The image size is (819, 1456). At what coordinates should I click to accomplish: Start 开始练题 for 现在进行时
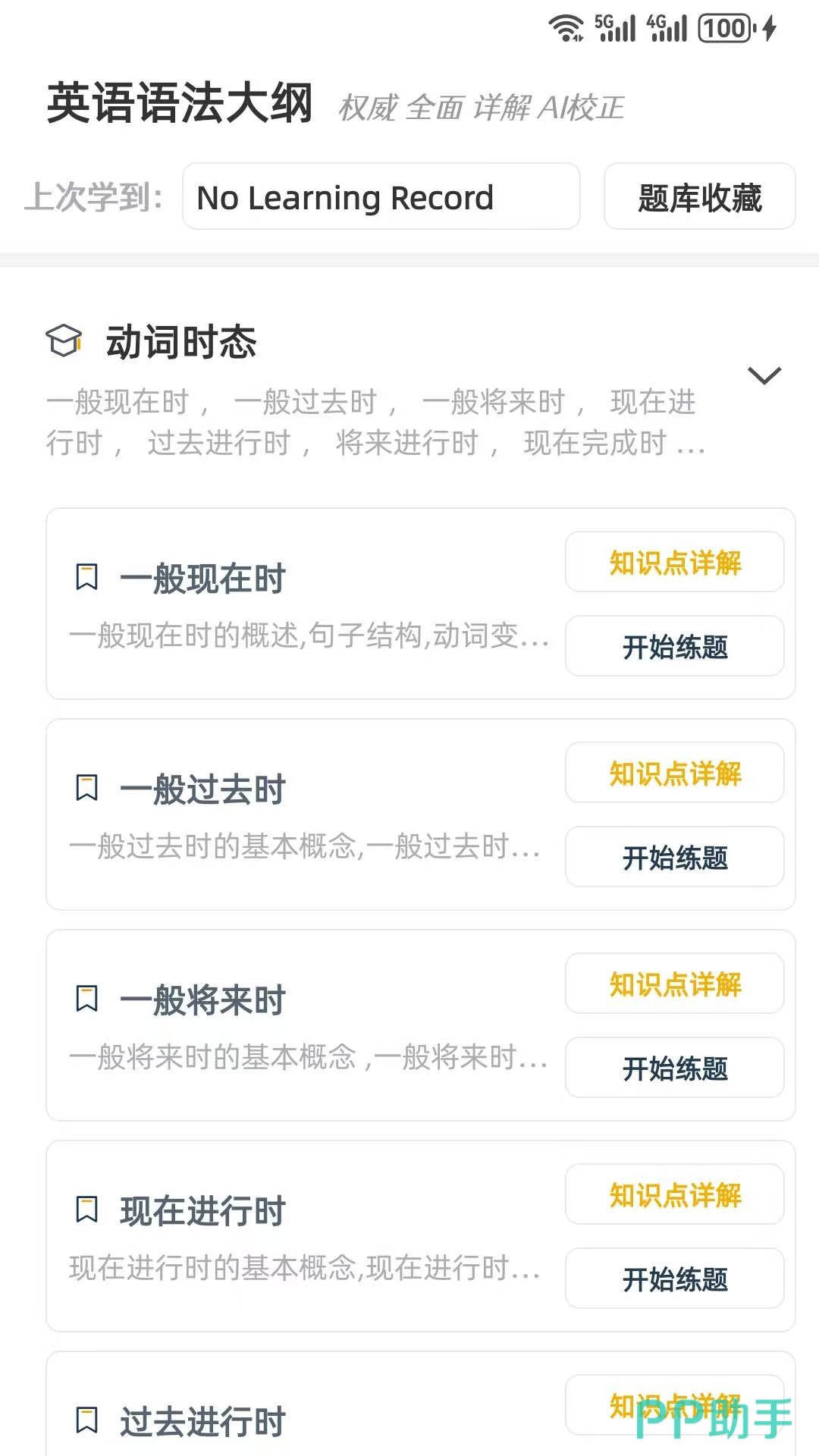pyautogui.click(x=674, y=1279)
